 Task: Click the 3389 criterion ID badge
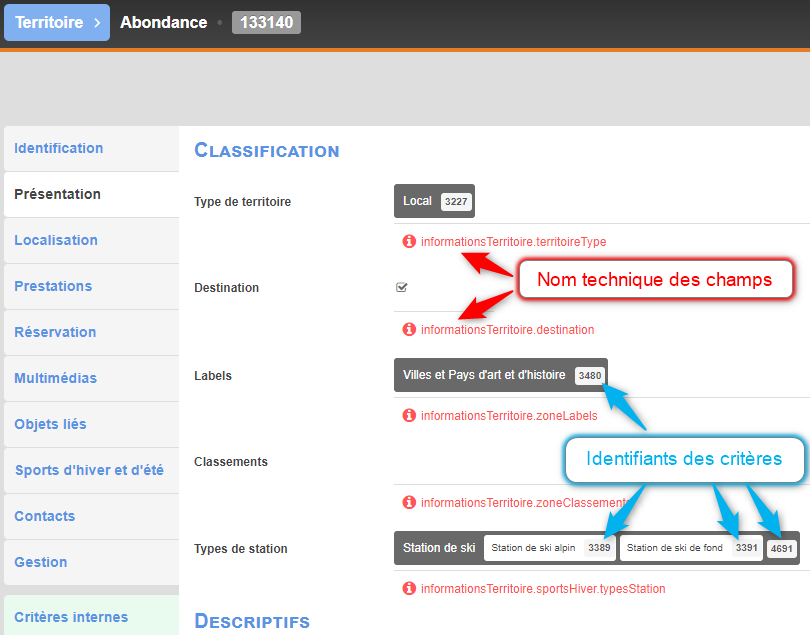pyautogui.click(x=599, y=548)
